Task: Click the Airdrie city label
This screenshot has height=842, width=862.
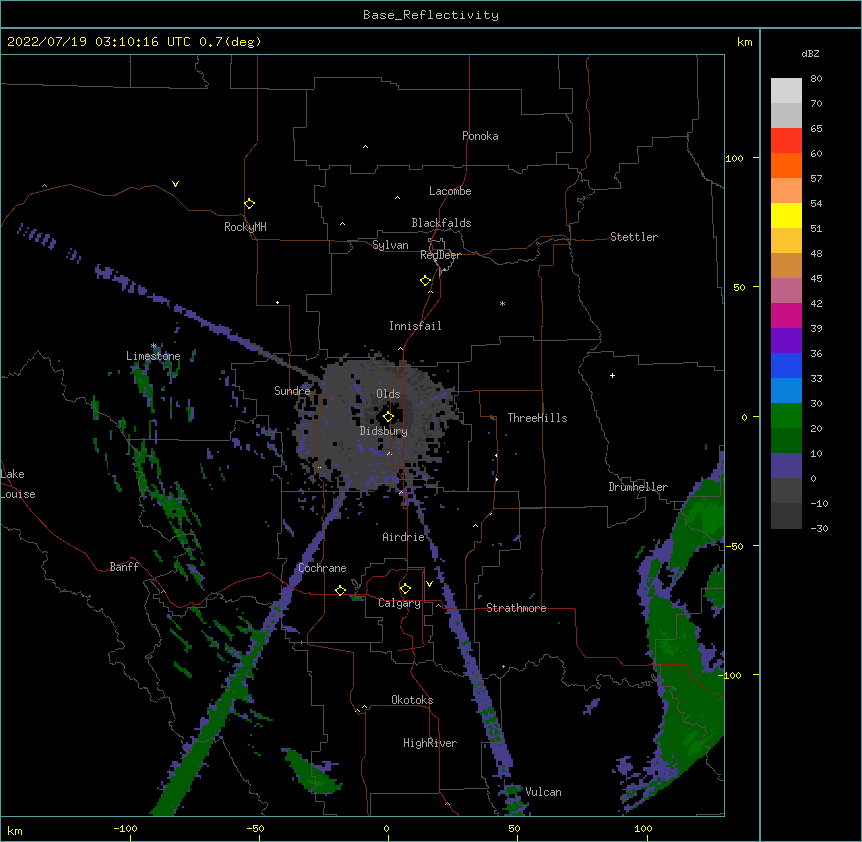Action: (x=404, y=537)
